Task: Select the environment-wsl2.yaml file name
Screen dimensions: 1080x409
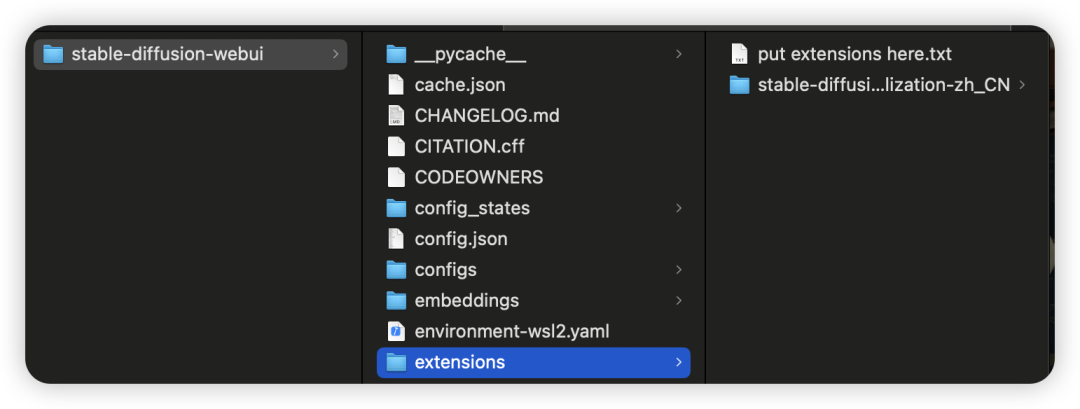Action: pyautogui.click(x=512, y=331)
